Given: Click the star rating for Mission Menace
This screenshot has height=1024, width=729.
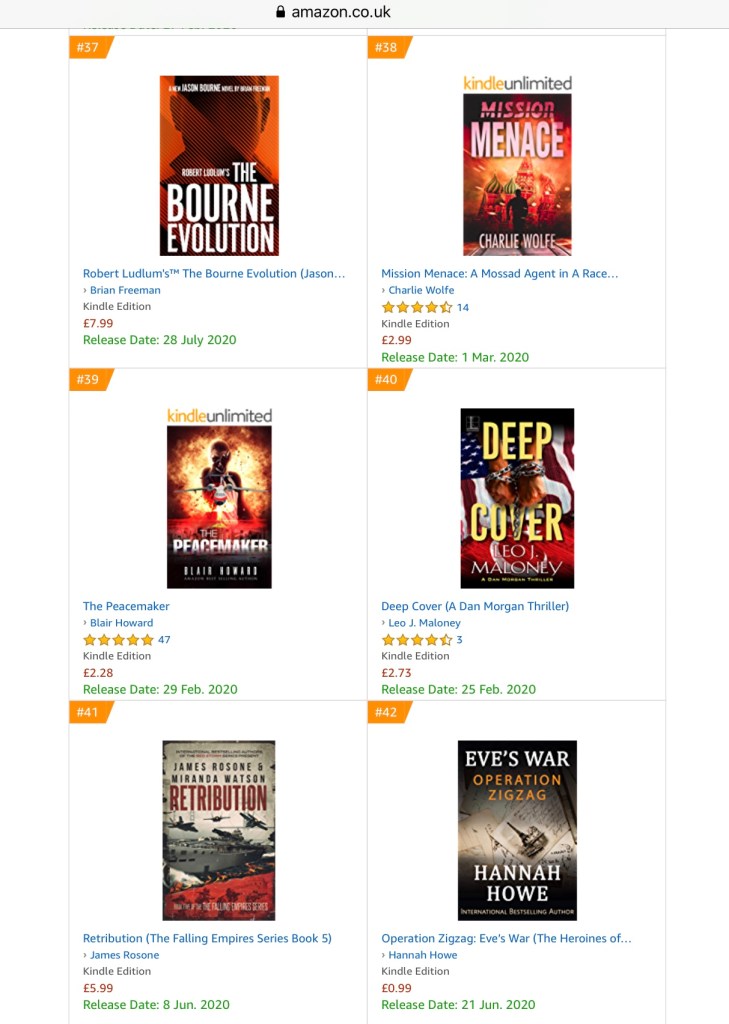Looking at the screenshot, I should pos(417,307).
